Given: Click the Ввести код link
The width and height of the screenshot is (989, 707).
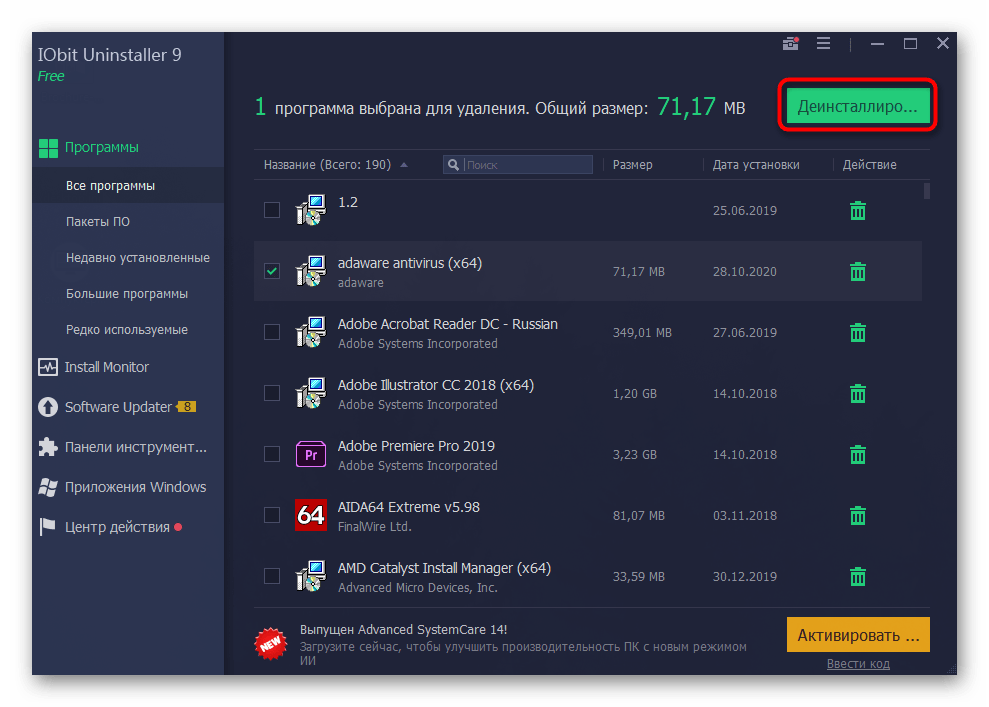Looking at the screenshot, I should 858,663.
